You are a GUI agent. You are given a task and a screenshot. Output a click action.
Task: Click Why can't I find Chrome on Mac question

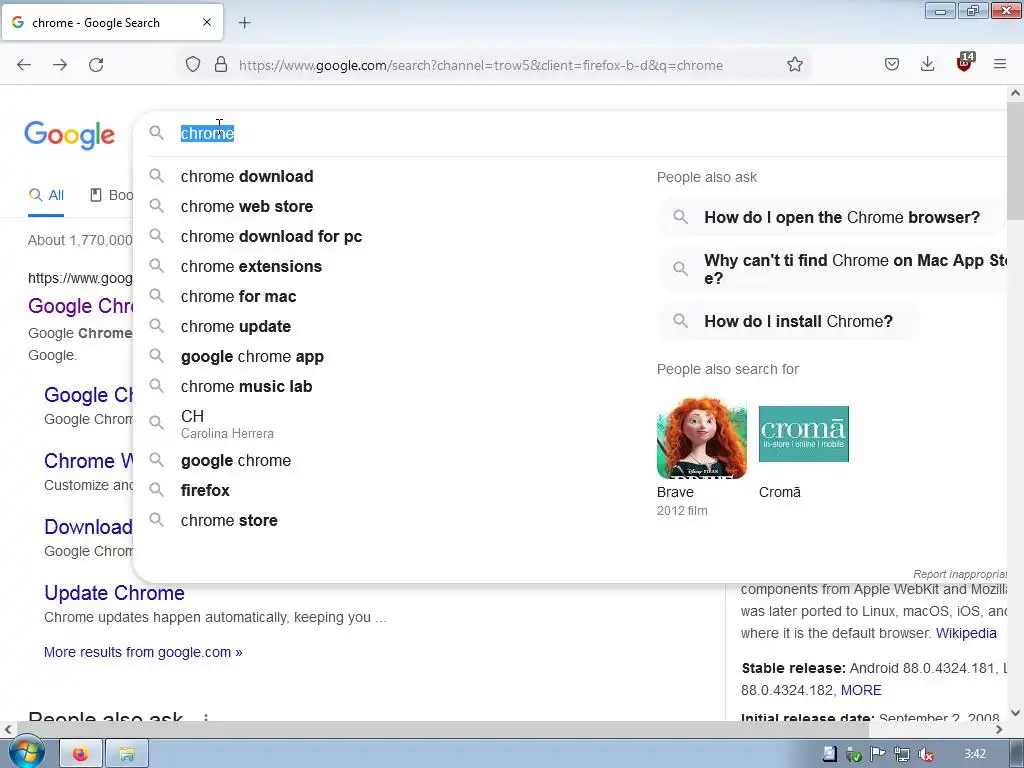[833, 269]
